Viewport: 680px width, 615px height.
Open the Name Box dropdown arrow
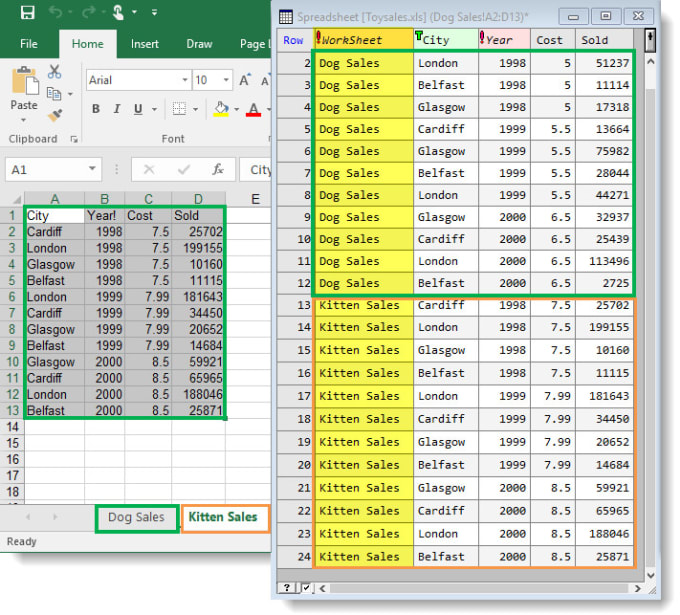pyautogui.click(x=92, y=169)
